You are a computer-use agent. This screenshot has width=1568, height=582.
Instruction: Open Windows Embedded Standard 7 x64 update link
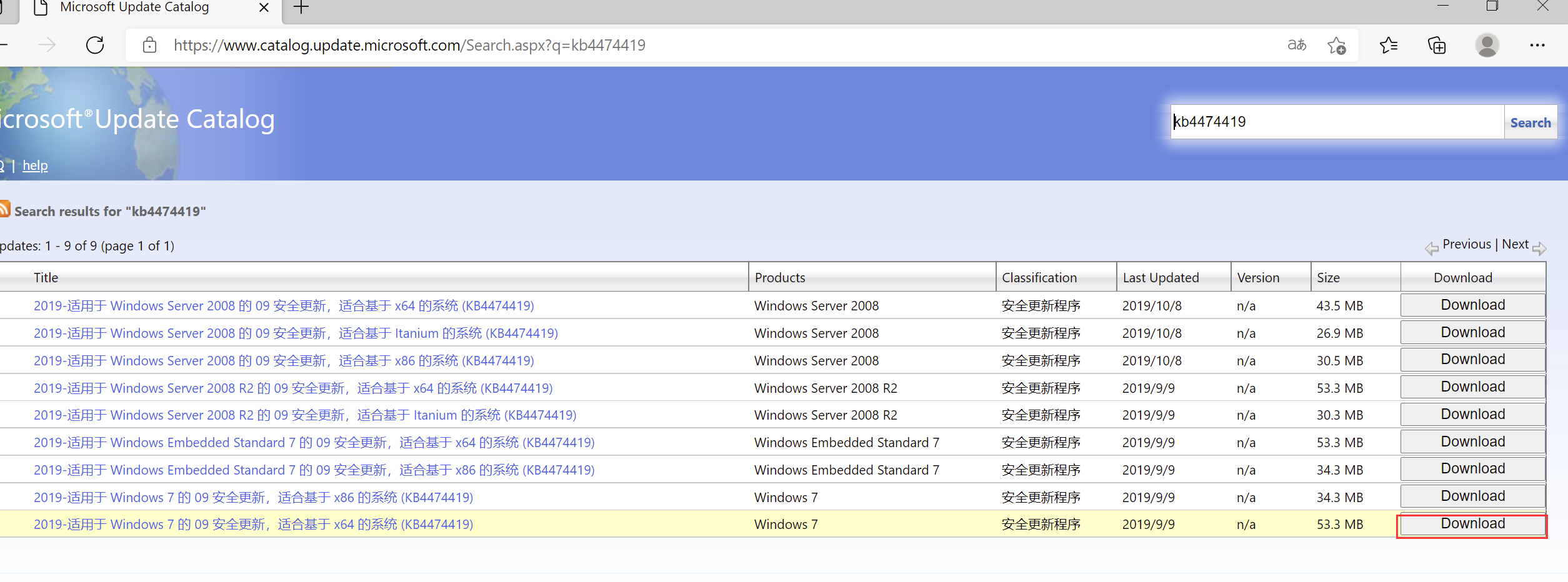pos(314,443)
